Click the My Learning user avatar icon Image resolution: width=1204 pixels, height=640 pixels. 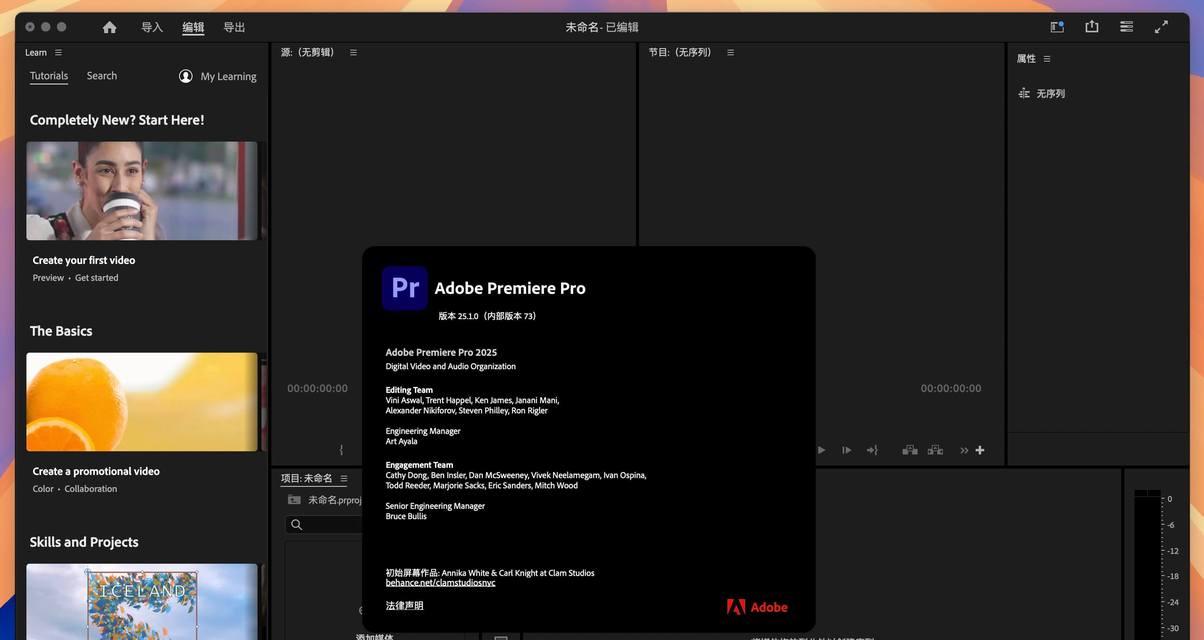coord(186,76)
